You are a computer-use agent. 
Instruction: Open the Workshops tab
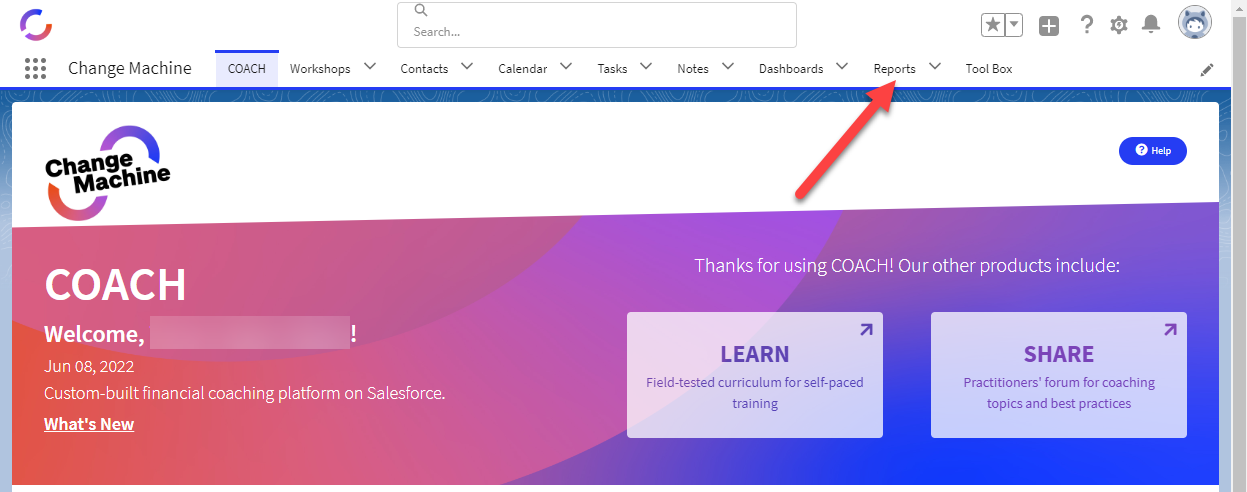[320, 69]
